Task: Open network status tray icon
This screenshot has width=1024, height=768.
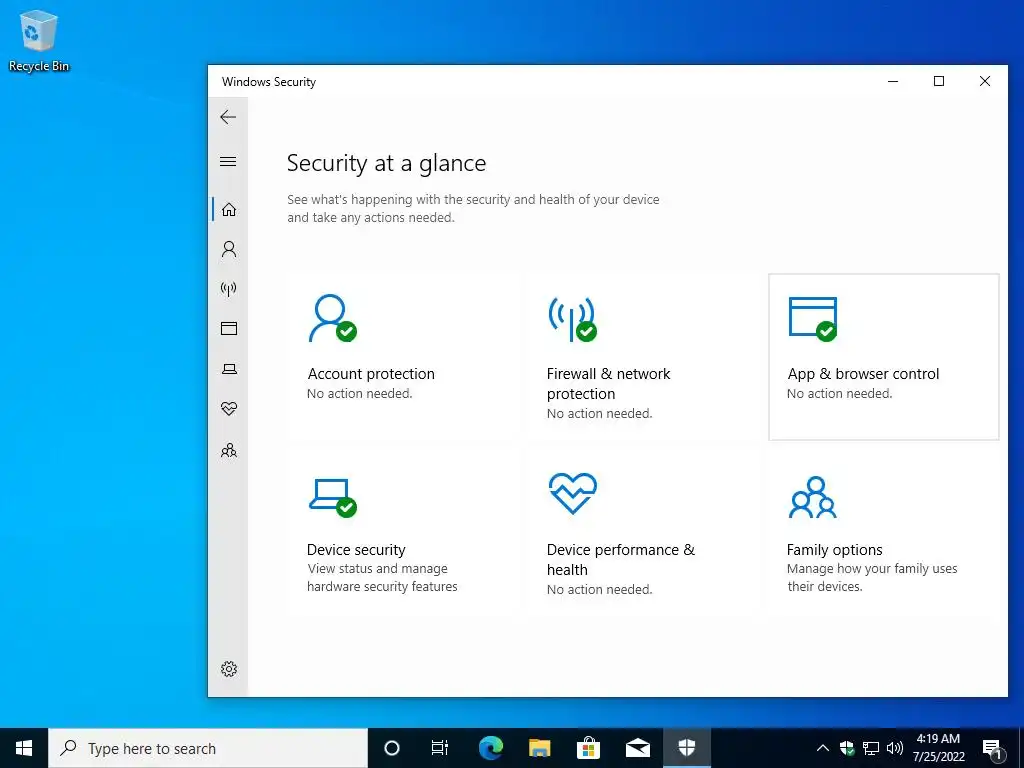Action: click(x=871, y=748)
